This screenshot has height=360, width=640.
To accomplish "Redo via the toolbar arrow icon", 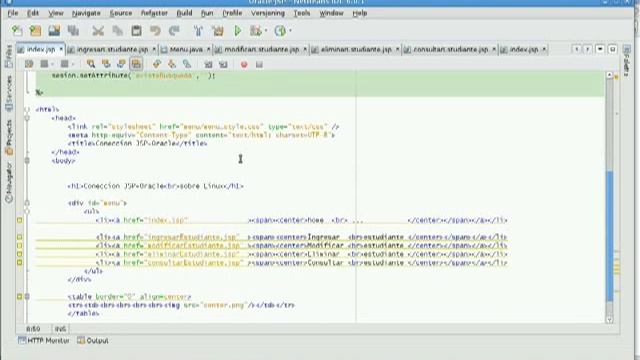I will [174, 31].
